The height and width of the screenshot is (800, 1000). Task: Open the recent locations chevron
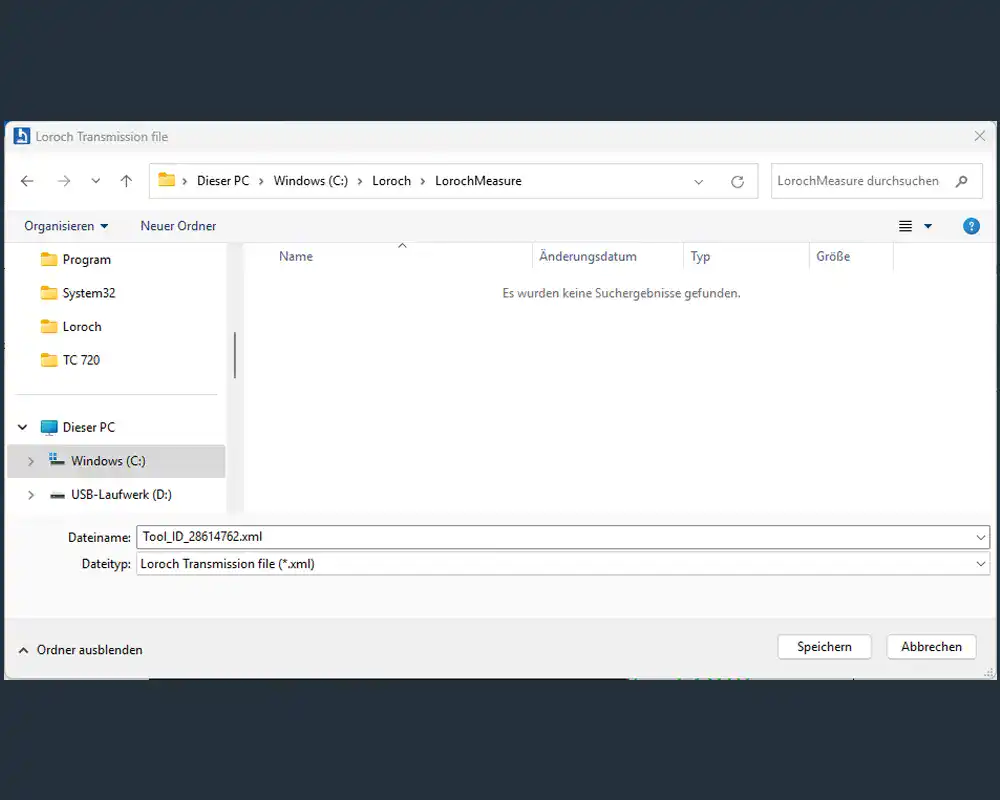click(x=96, y=181)
